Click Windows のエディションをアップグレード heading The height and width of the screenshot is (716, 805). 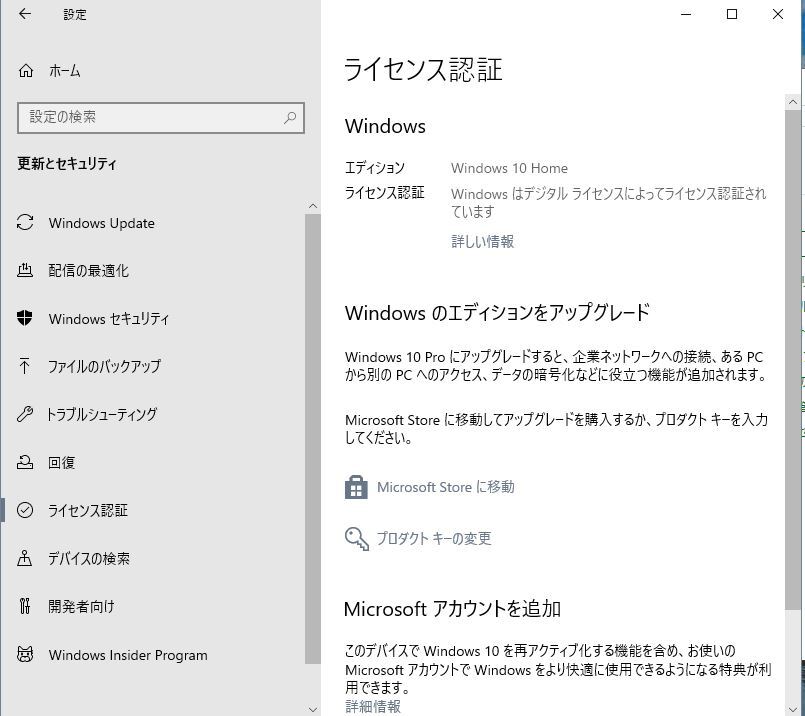[497, 313]
